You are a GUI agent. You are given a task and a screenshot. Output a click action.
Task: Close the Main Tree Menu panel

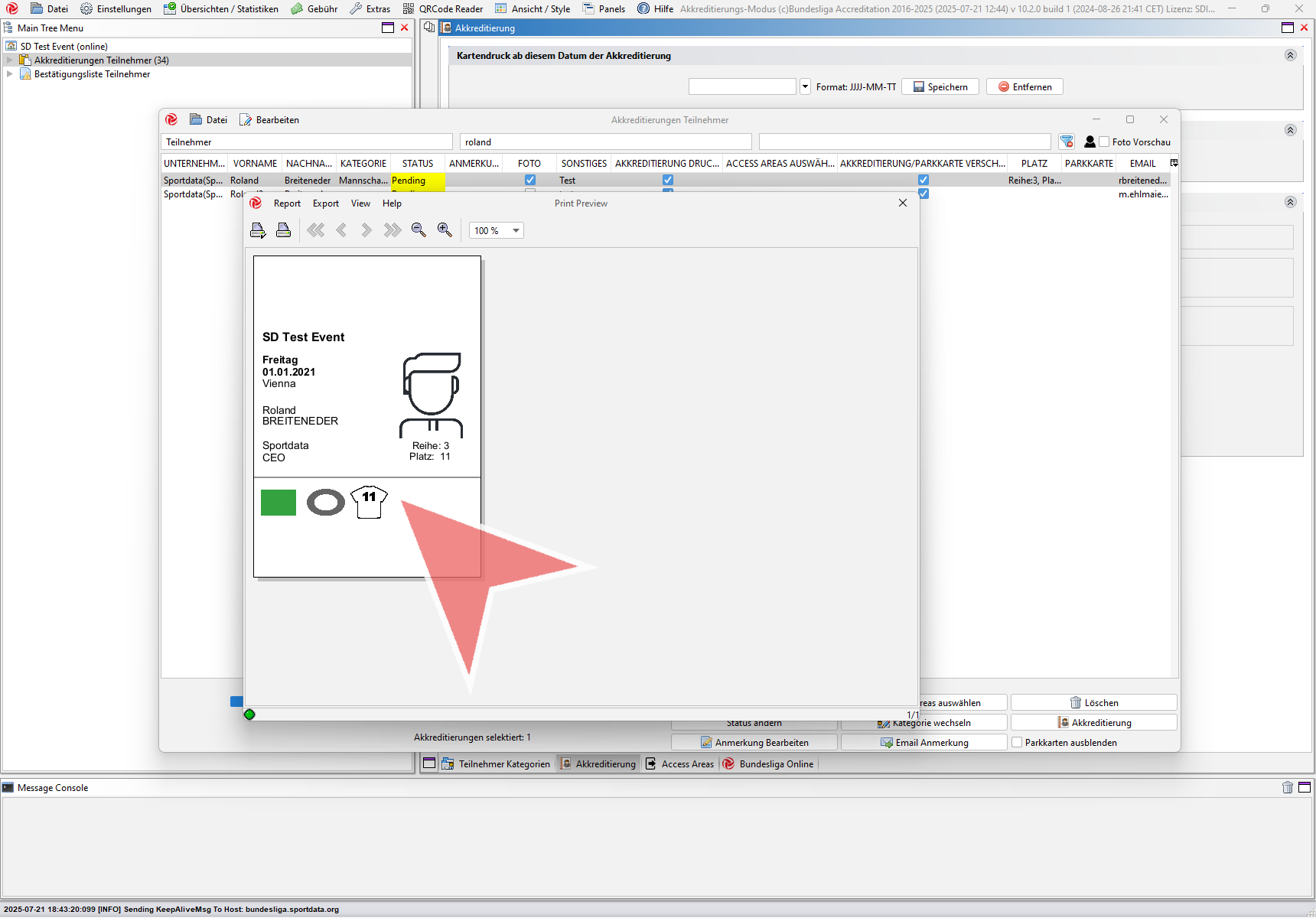click(405, 28)
